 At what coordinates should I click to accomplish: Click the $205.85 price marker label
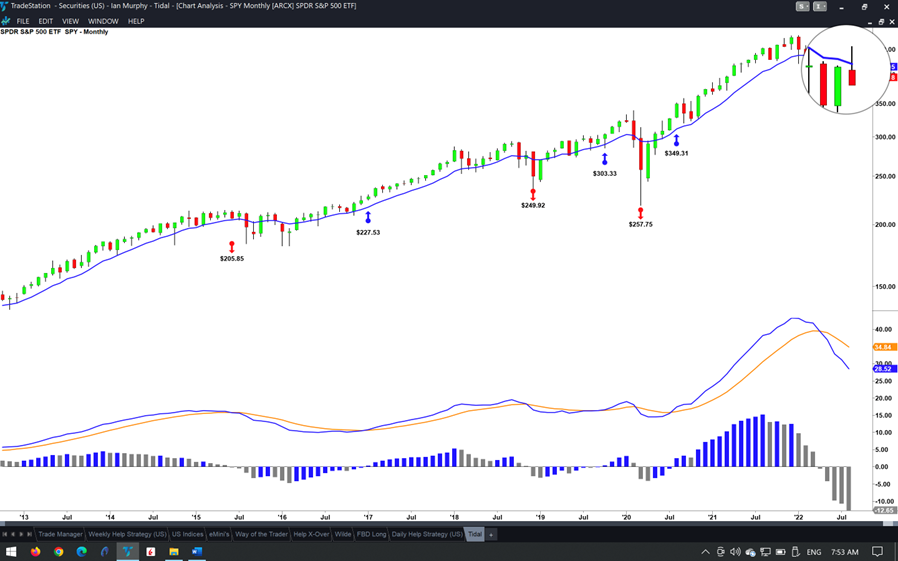[x=232, y=259]
